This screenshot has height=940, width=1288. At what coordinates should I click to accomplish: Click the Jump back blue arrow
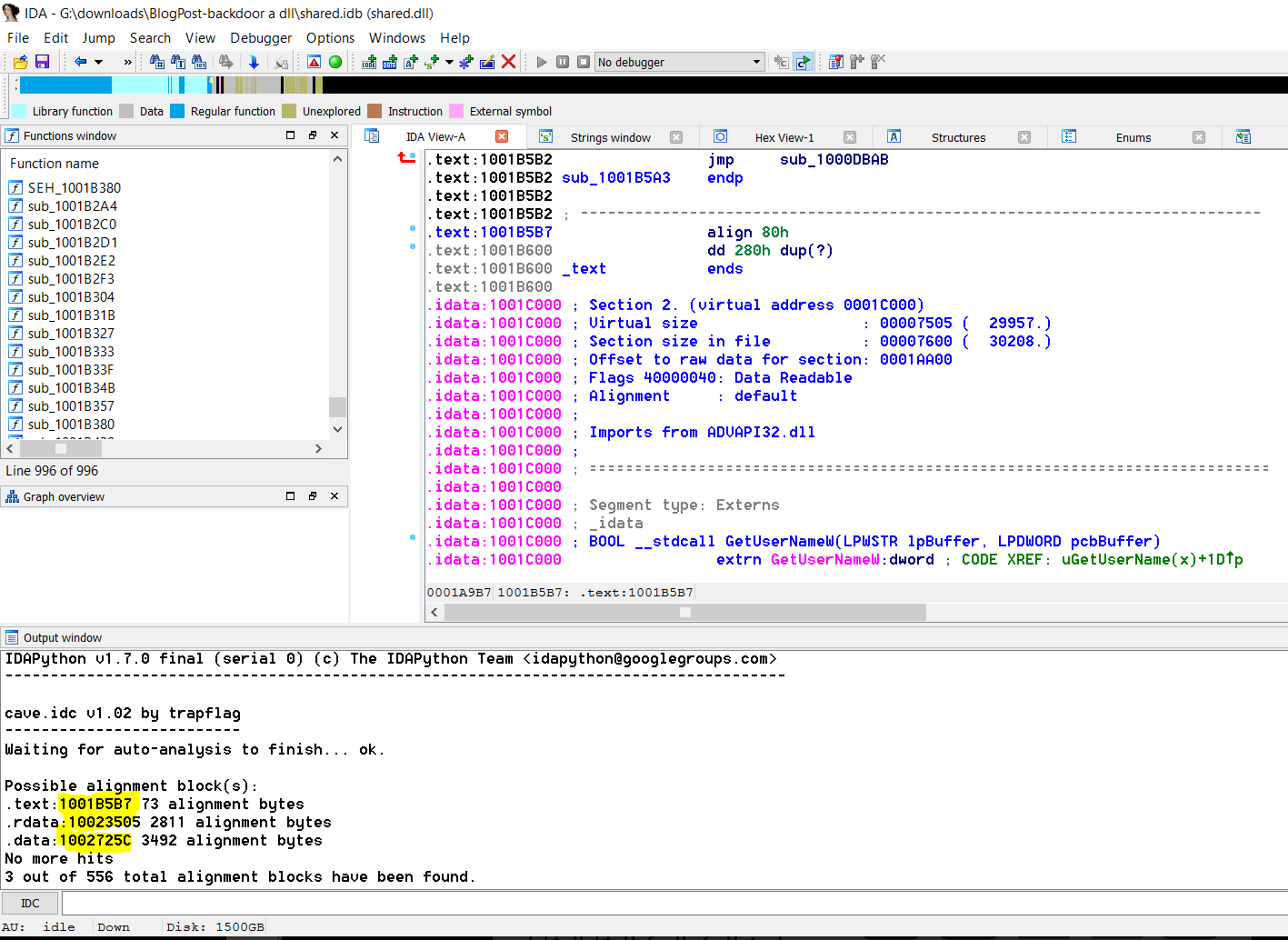point(80,62)
